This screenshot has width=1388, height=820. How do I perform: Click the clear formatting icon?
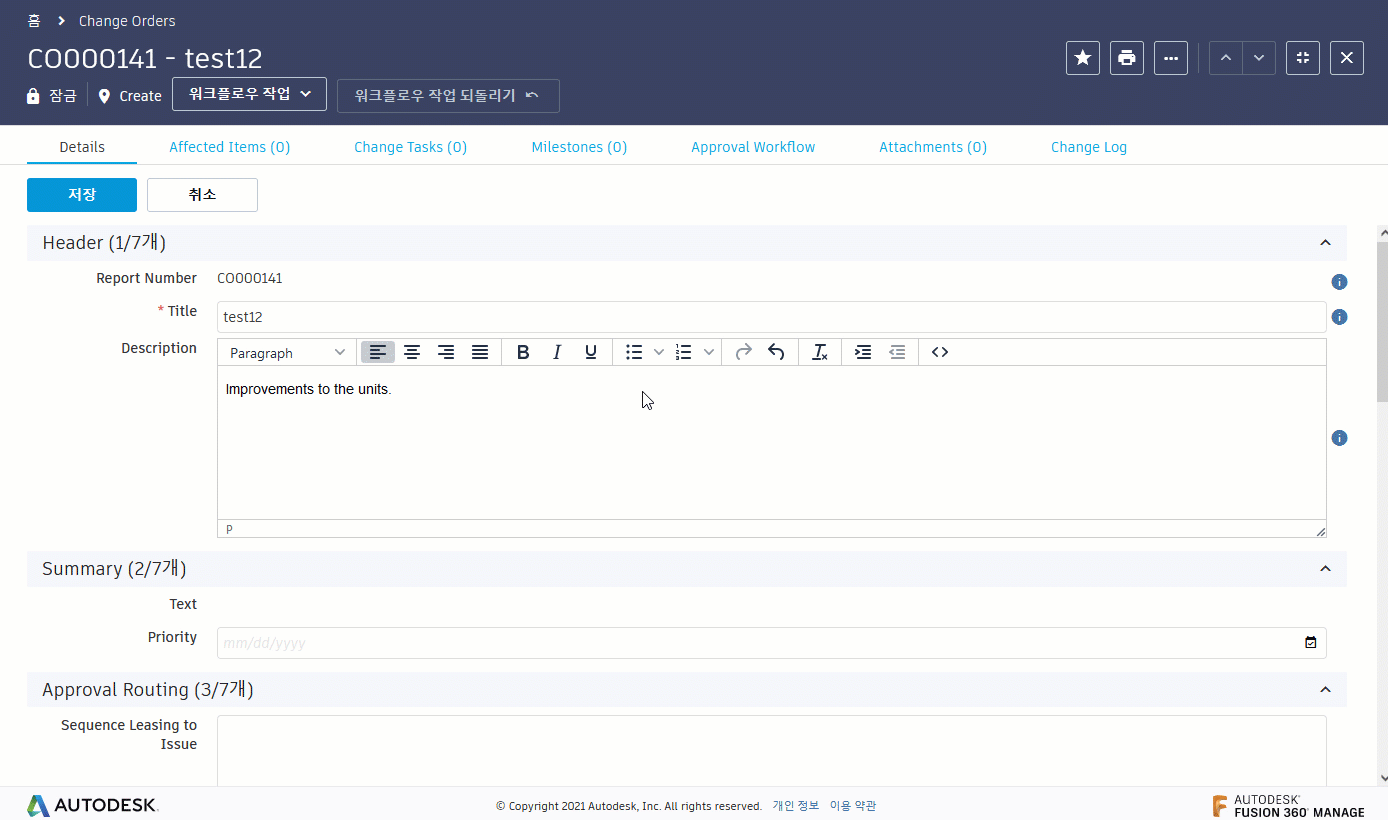pos(819,351)
